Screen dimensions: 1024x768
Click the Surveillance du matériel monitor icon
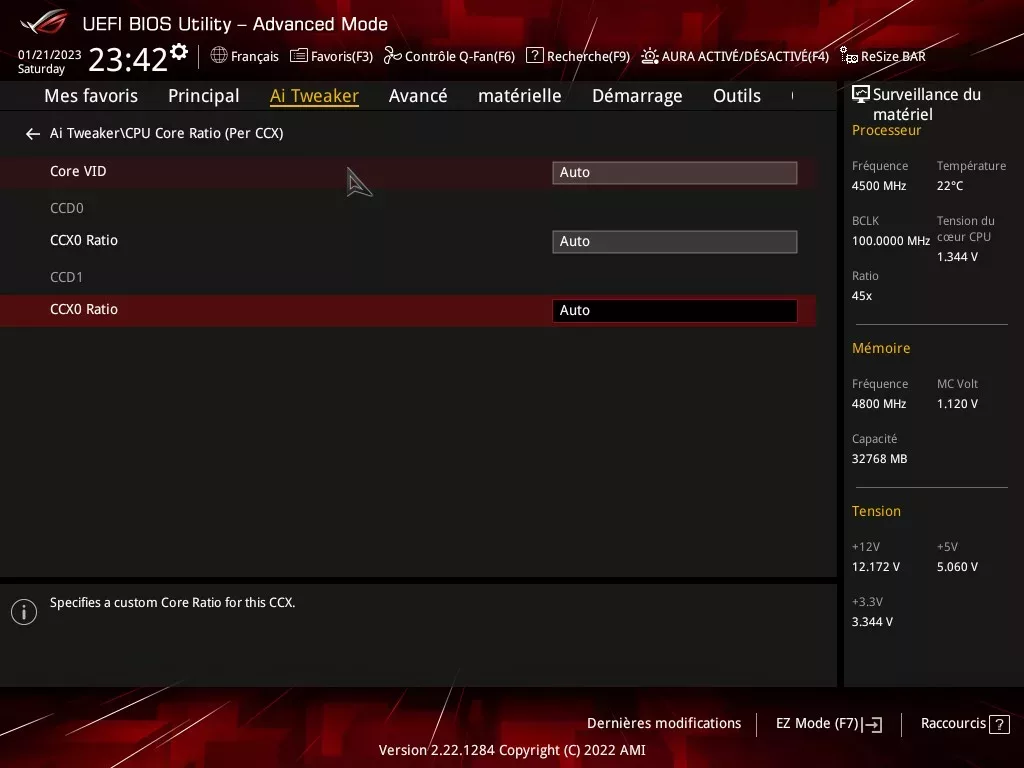coord(861,91)
